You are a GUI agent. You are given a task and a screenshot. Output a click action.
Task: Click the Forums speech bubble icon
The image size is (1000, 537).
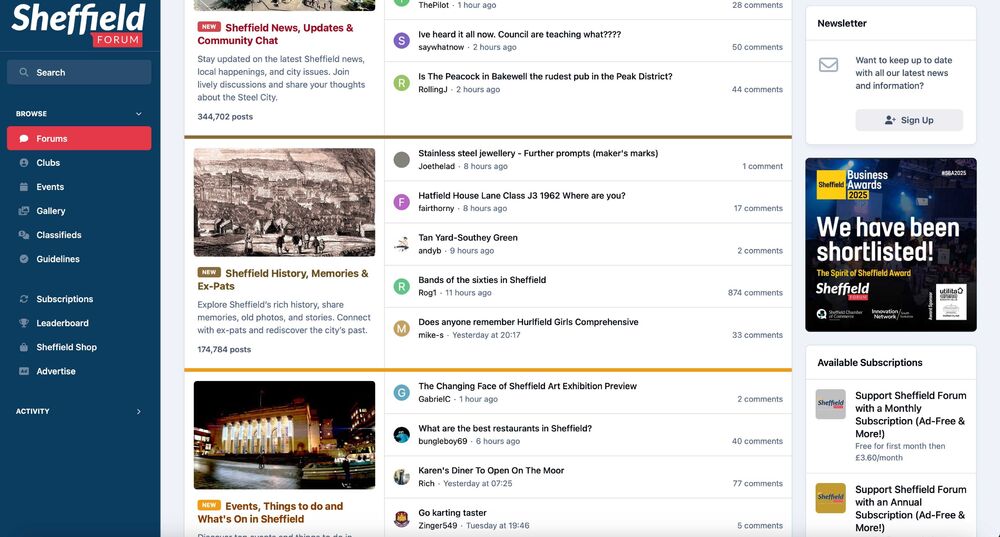(24, 138)
